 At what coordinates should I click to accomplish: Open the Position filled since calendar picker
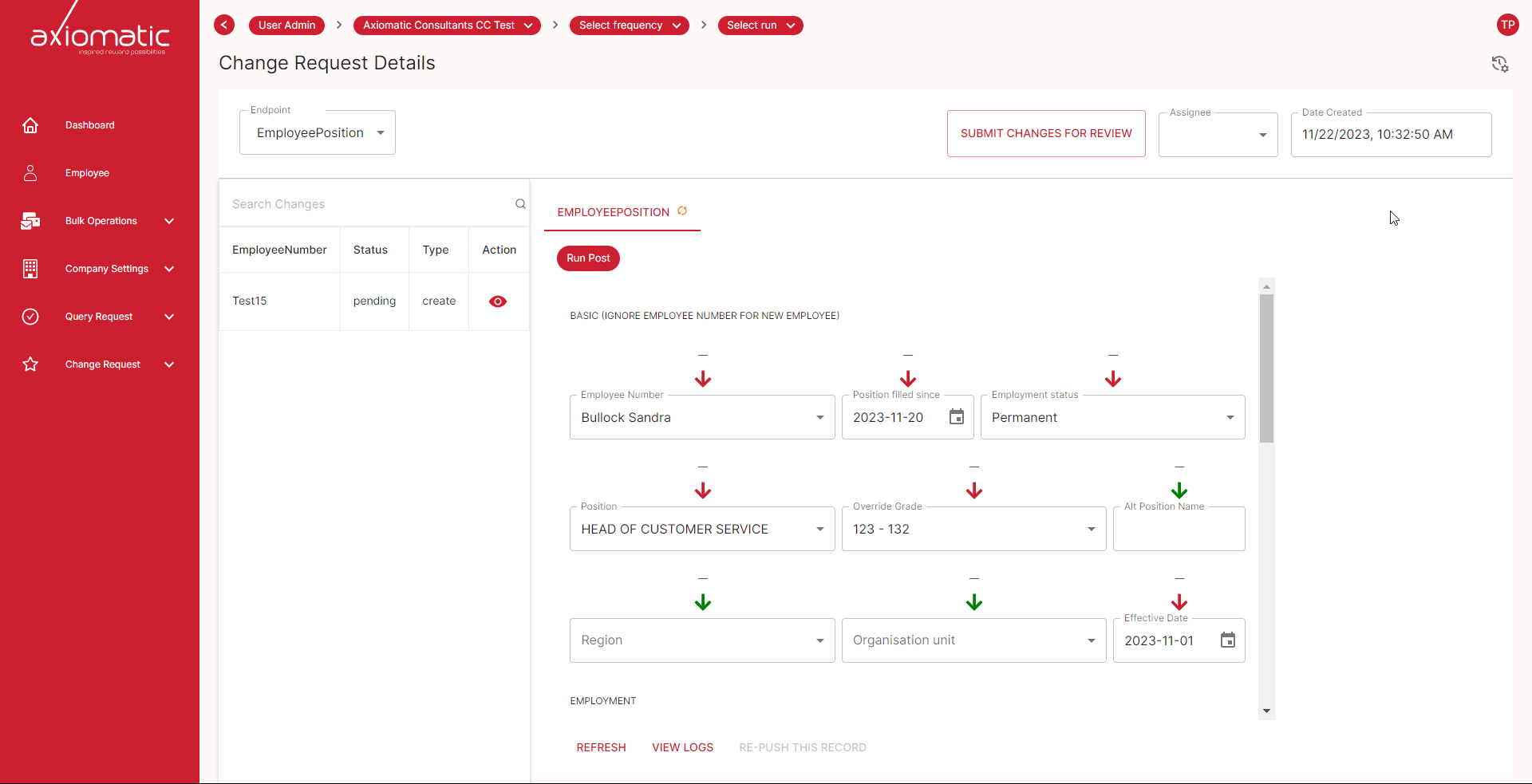(956, 416)
